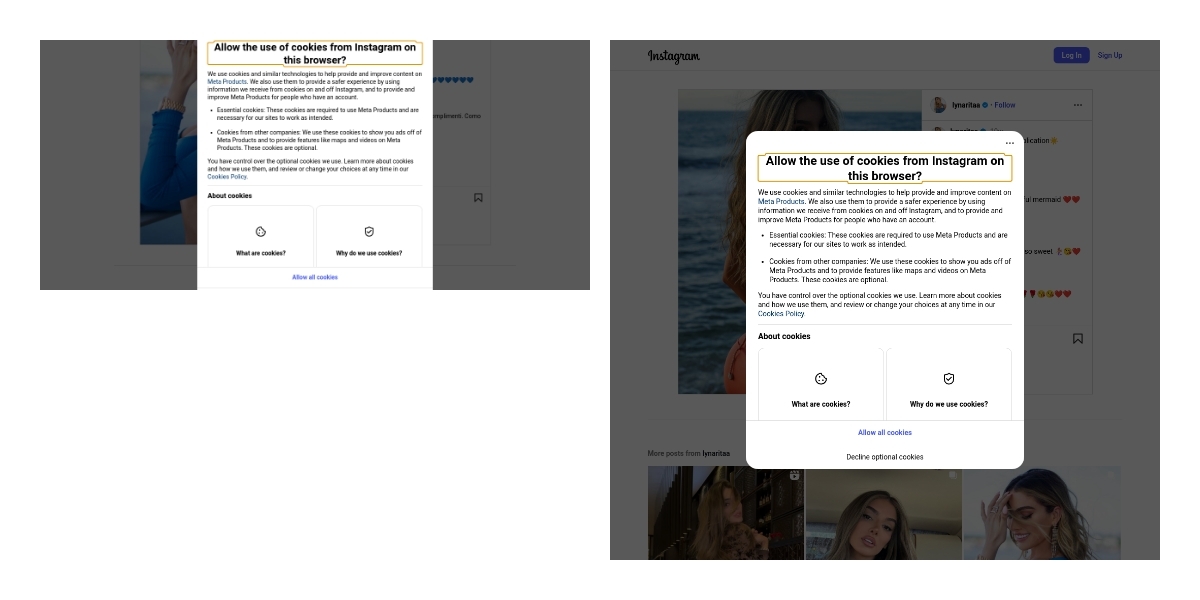The width and height of the screenshot is (1200, 600).
Task: Open the middle More posts thumbnail
Action: coord(883,513)
